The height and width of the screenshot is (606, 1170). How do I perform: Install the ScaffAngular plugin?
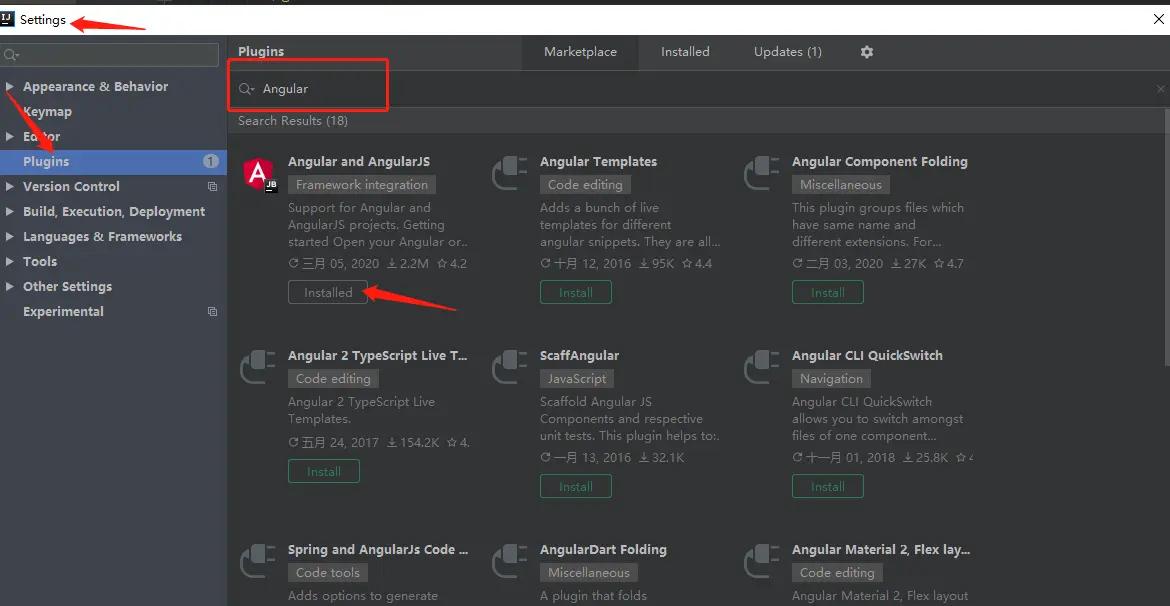[576, 487]
